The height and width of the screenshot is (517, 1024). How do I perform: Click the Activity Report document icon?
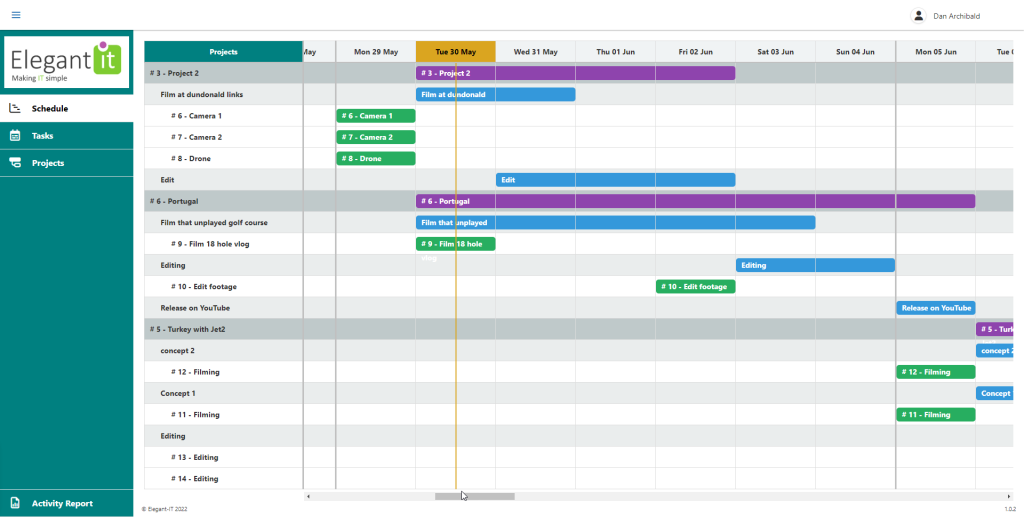(15, 503)
